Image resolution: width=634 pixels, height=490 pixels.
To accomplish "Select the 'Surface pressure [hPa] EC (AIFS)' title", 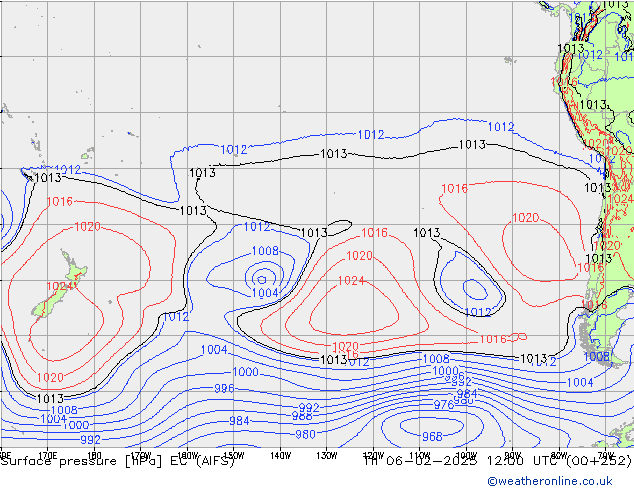I will pos(118,461).
